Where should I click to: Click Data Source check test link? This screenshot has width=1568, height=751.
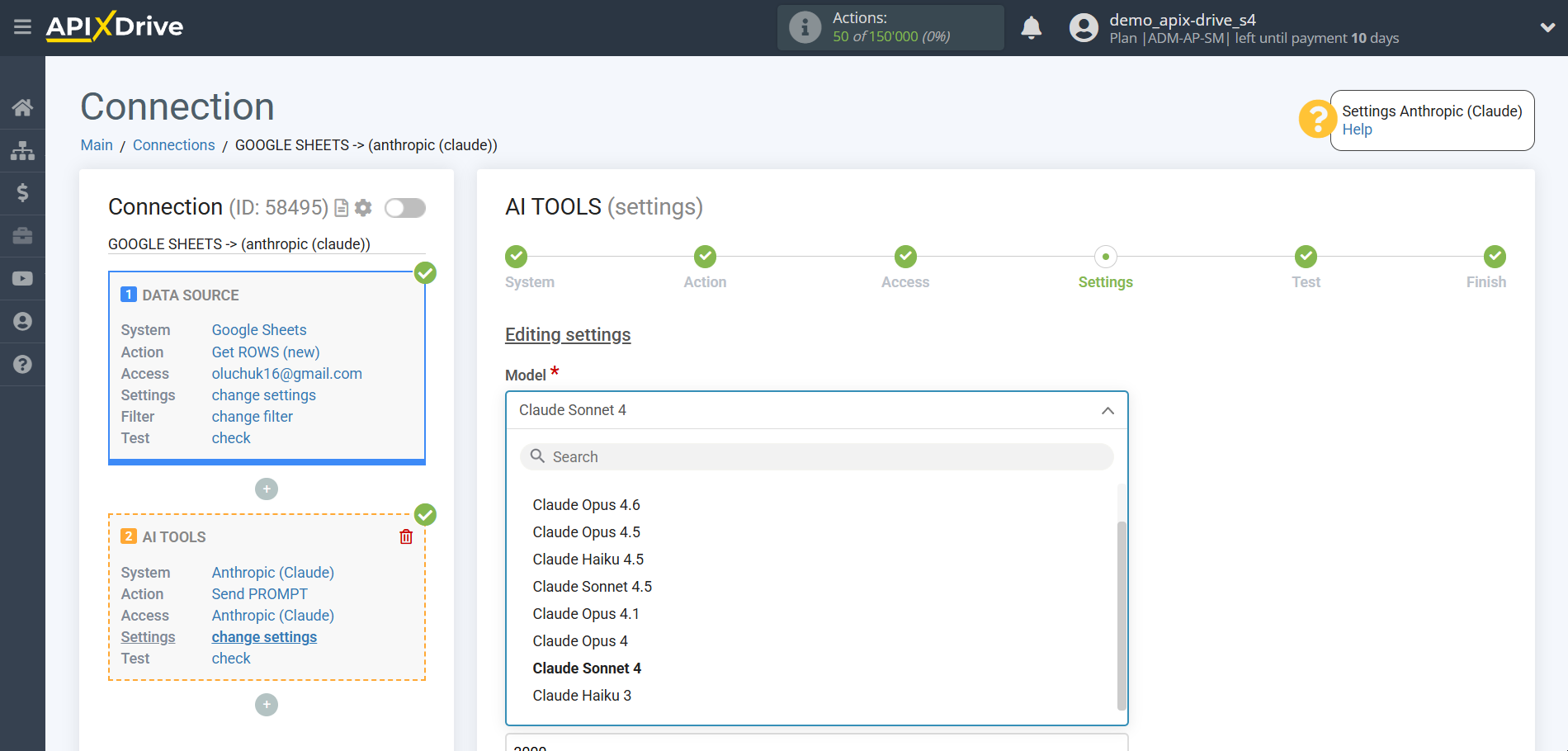[231, 438]
